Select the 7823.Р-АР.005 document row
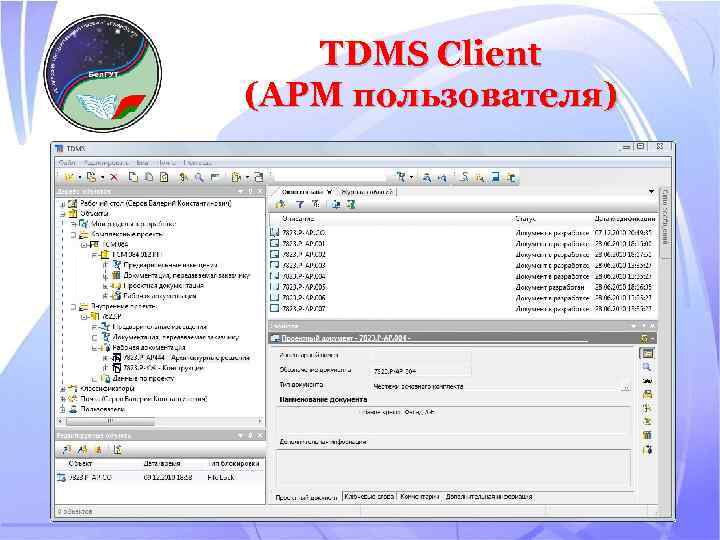 [463, 287]
